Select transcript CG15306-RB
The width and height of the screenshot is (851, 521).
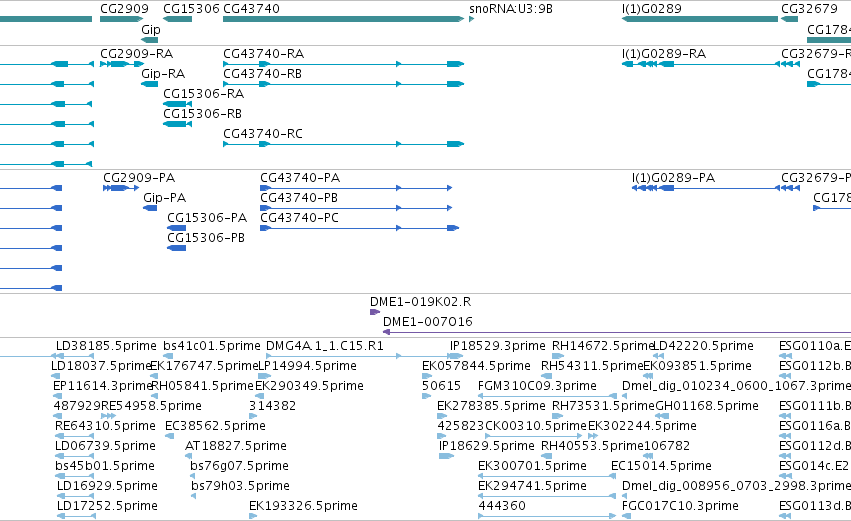(202, 114)
